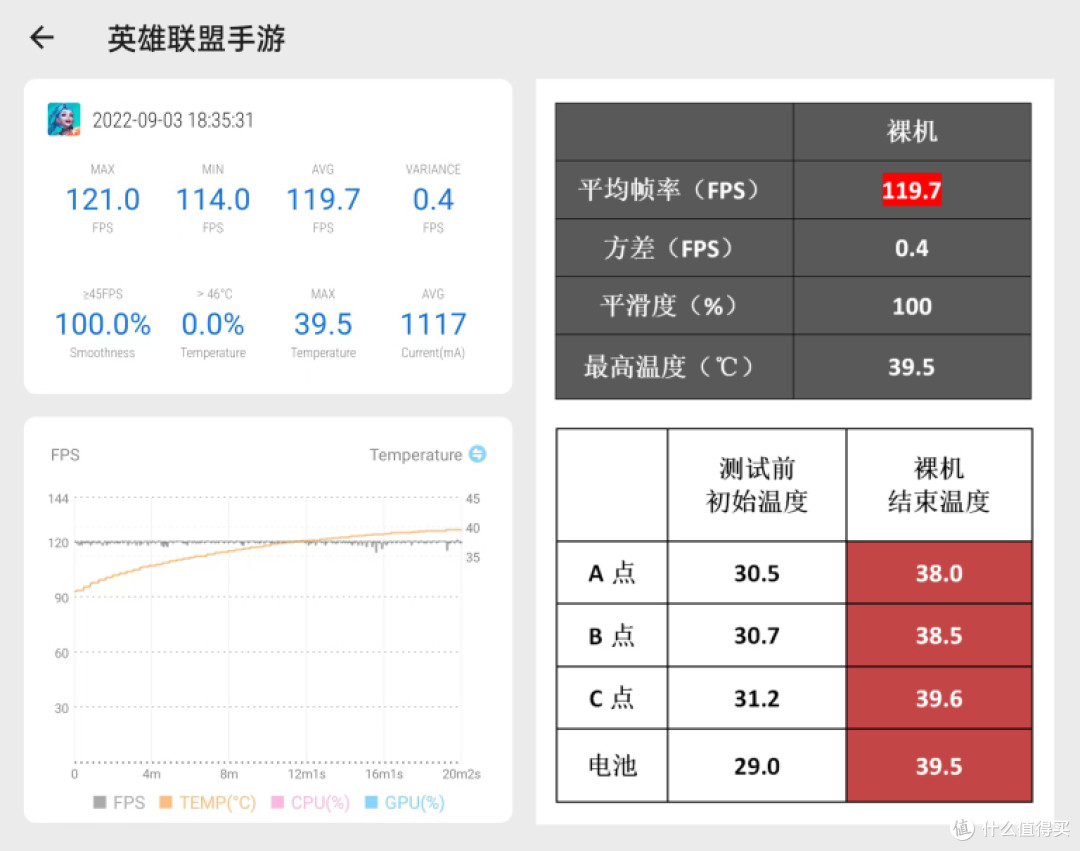
Task: Select the Temperature axis label on chart
Action: [x=415, y=454]
